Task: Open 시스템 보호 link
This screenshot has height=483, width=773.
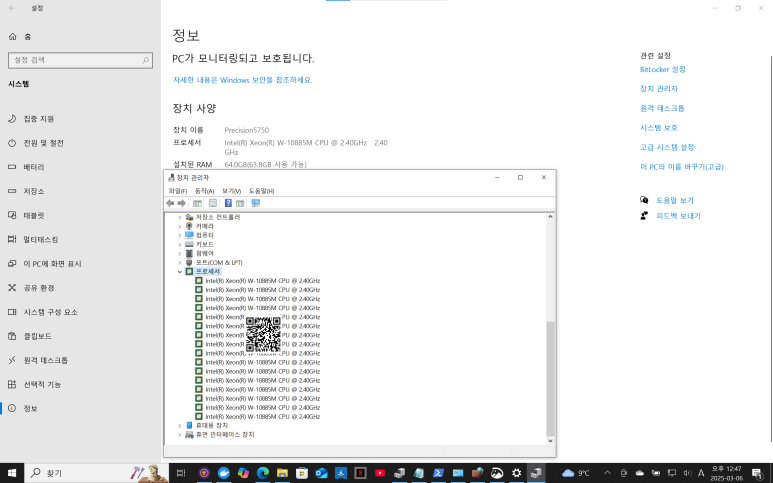Action: (659, 128)
